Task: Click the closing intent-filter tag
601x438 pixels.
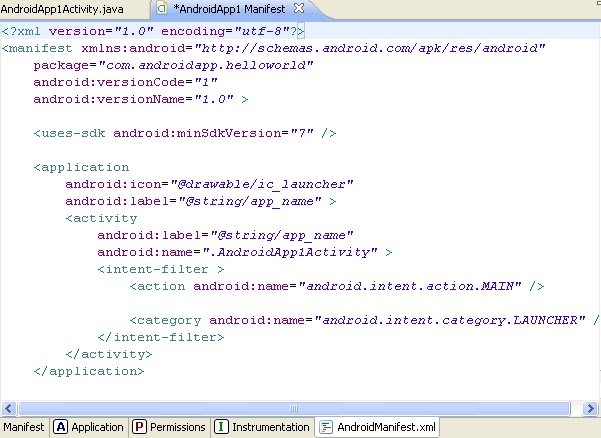Action: point(161,337)
